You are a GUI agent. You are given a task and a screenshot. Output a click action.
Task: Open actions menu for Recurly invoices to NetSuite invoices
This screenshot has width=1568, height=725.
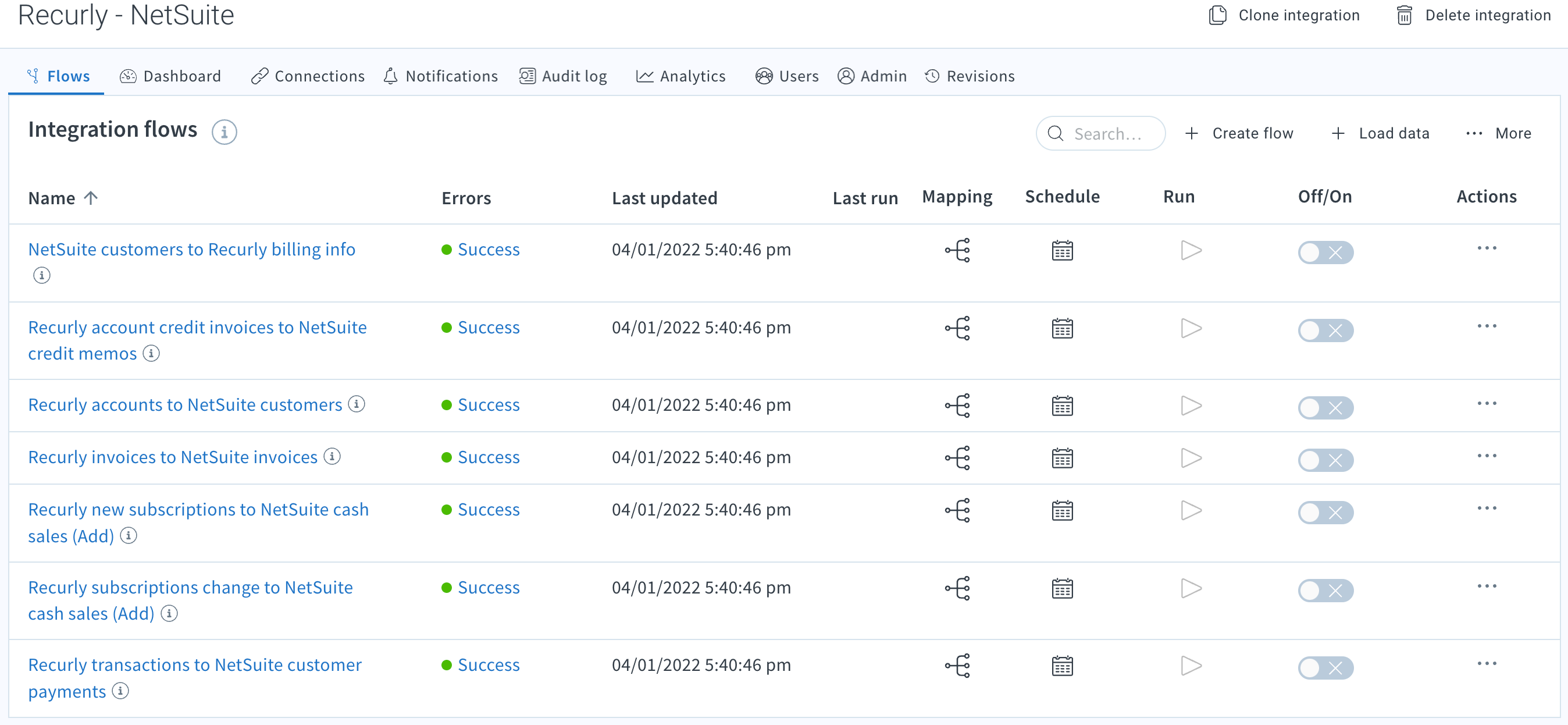(x=1487, y=456)
